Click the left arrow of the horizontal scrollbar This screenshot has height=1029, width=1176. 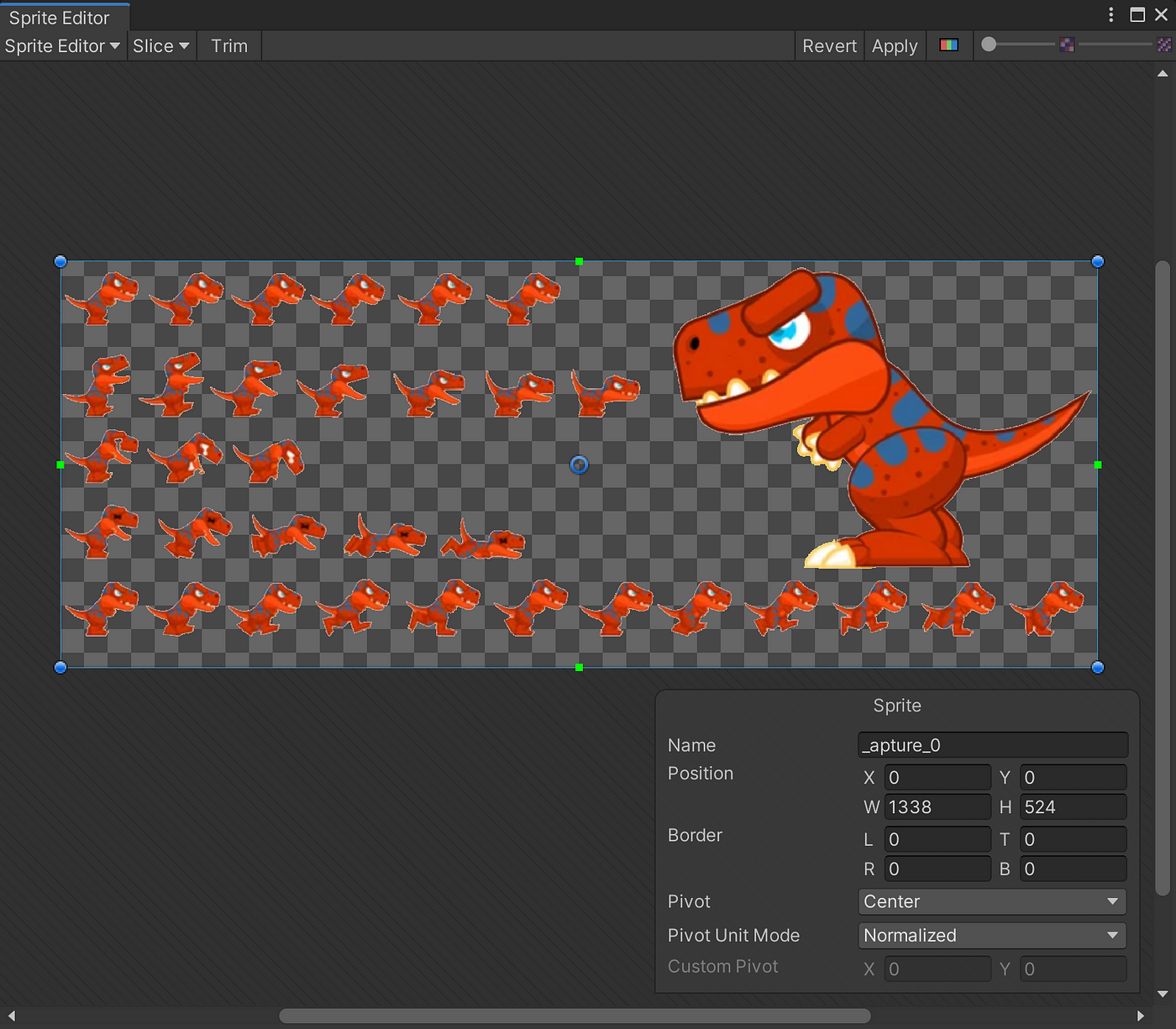12,1016
